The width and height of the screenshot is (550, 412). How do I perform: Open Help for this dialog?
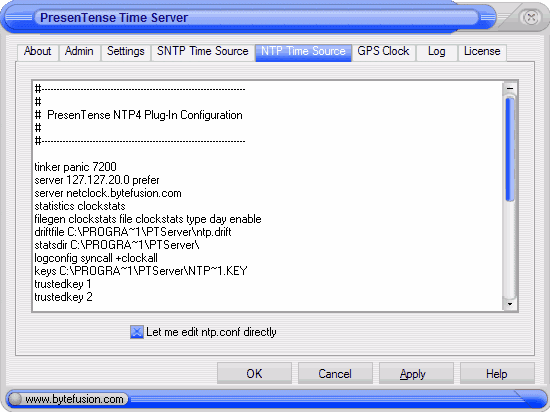click(497, 373)
